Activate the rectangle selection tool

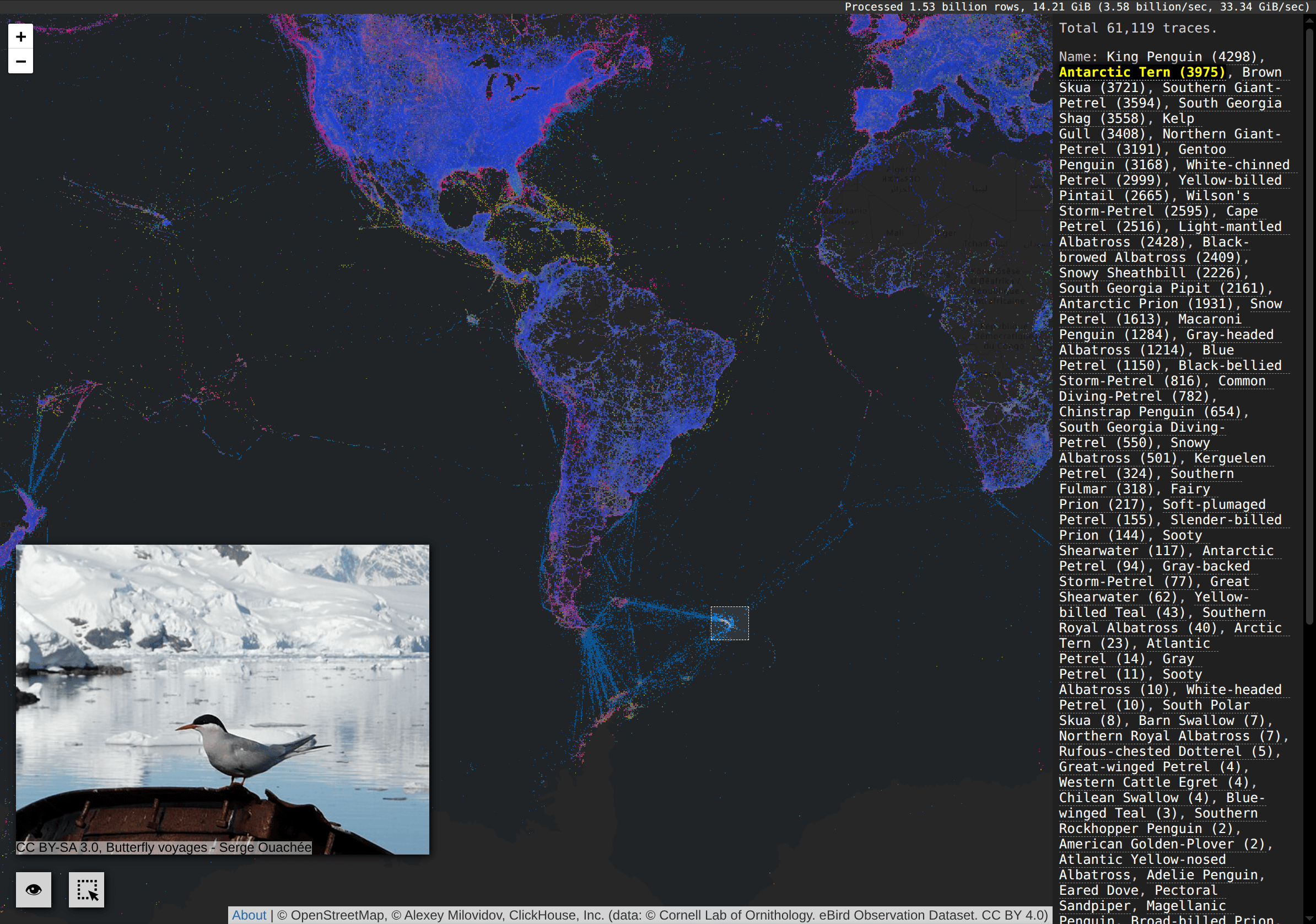[x=87, y=890]
